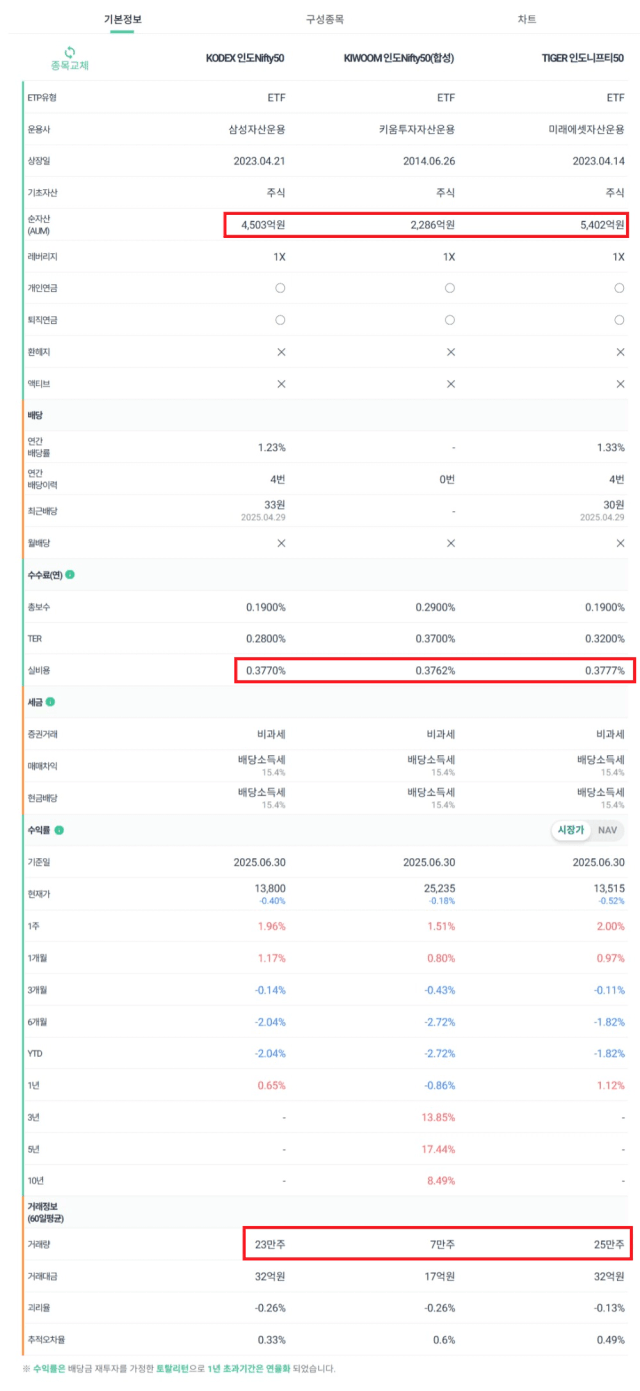Click 거래대금 value 17억원
This screenshot has height=1391, width=640.
click(441, 1276)
